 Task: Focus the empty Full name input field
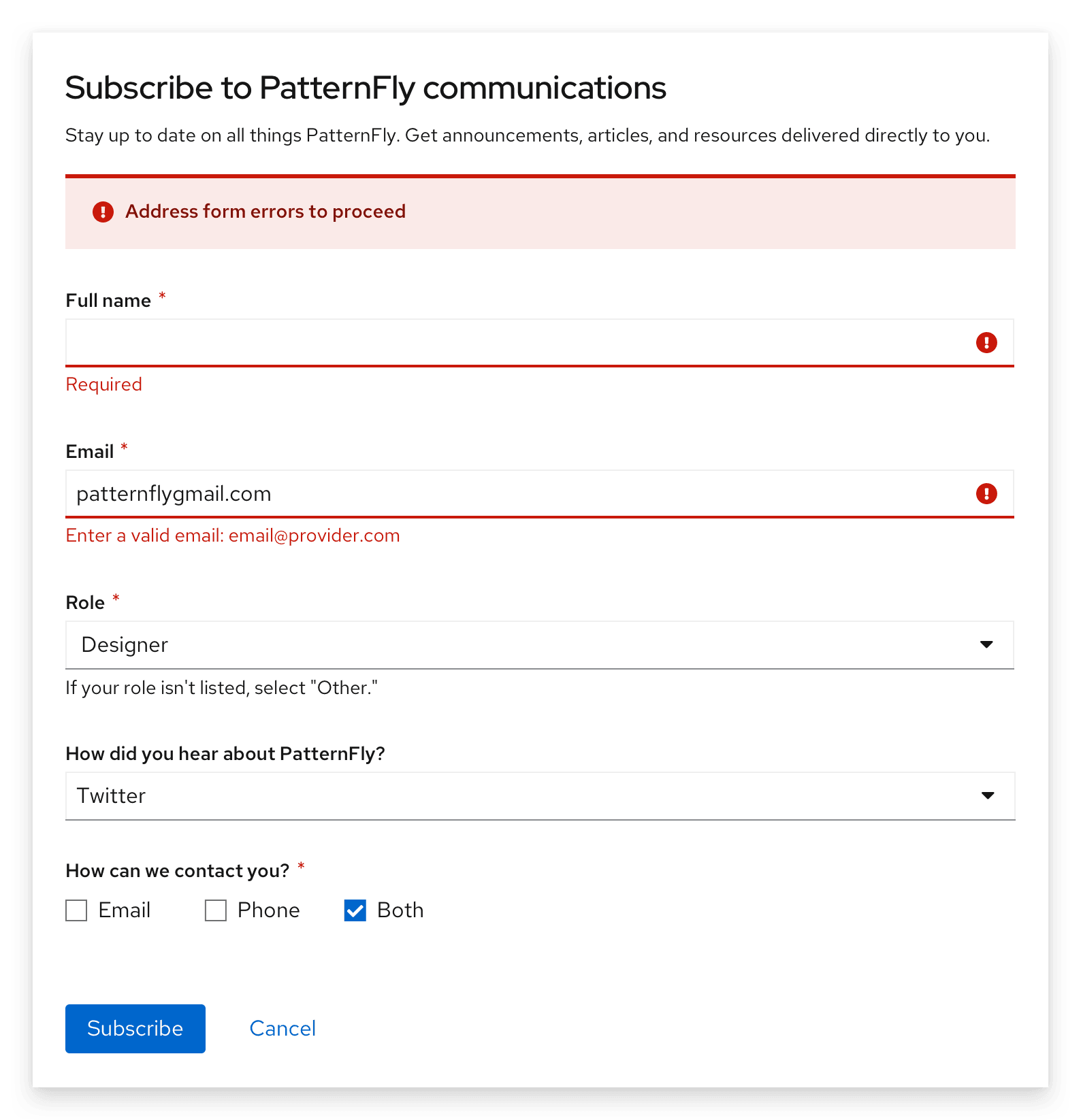click(x=517, y=343)
